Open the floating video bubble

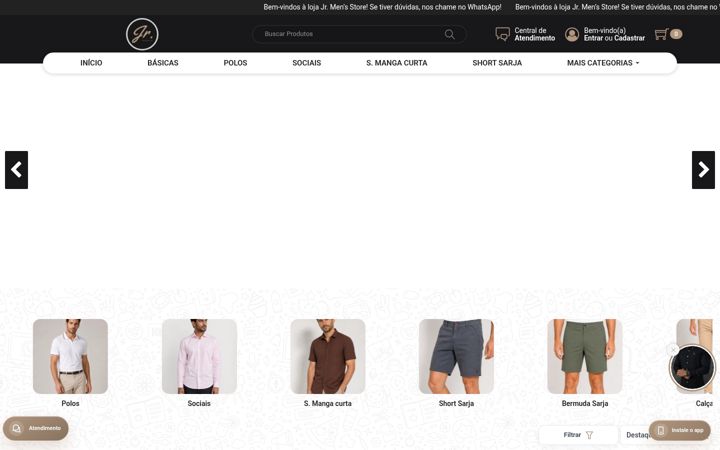click(692, 368)
